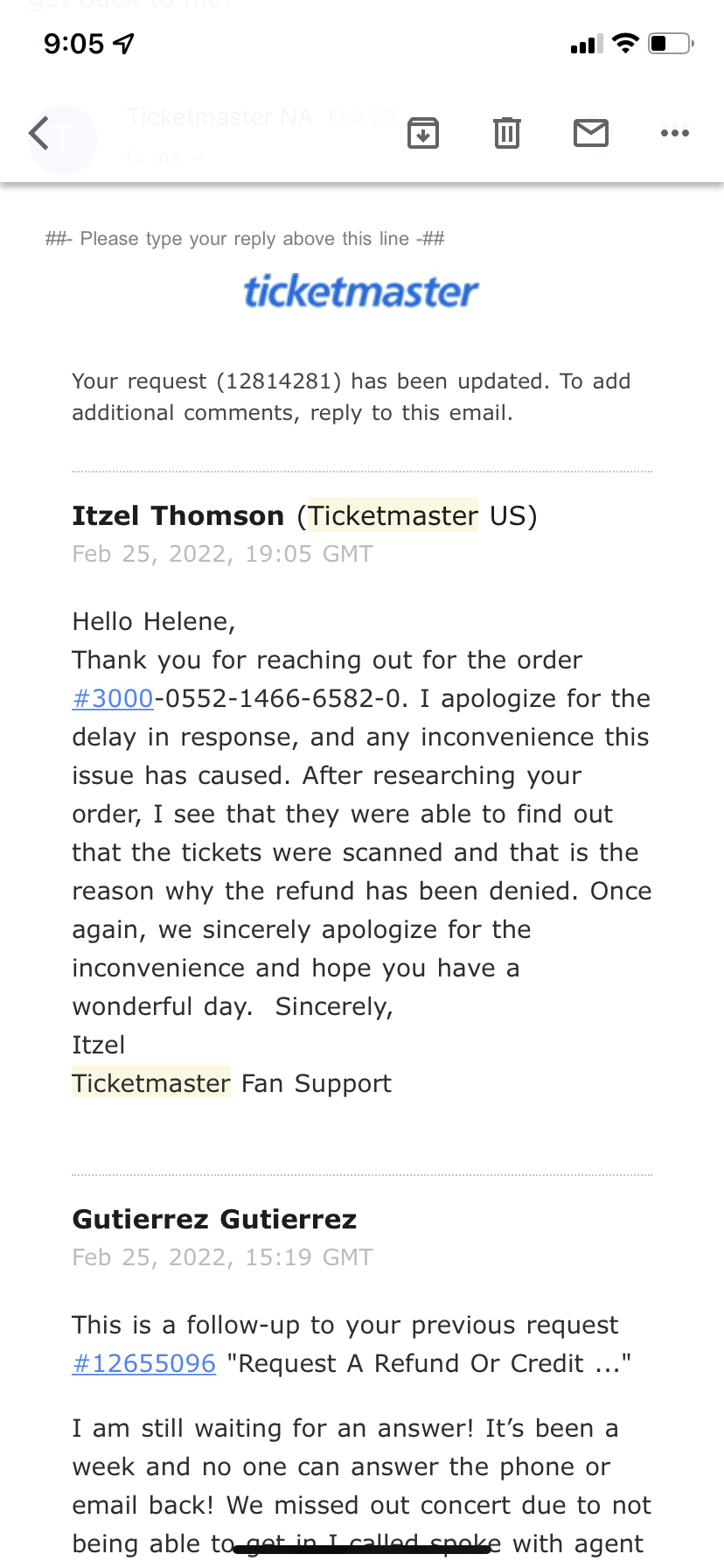724x1568 pixels.
Task: Mark the email unread via envelope icon
Action: point(591,133)
